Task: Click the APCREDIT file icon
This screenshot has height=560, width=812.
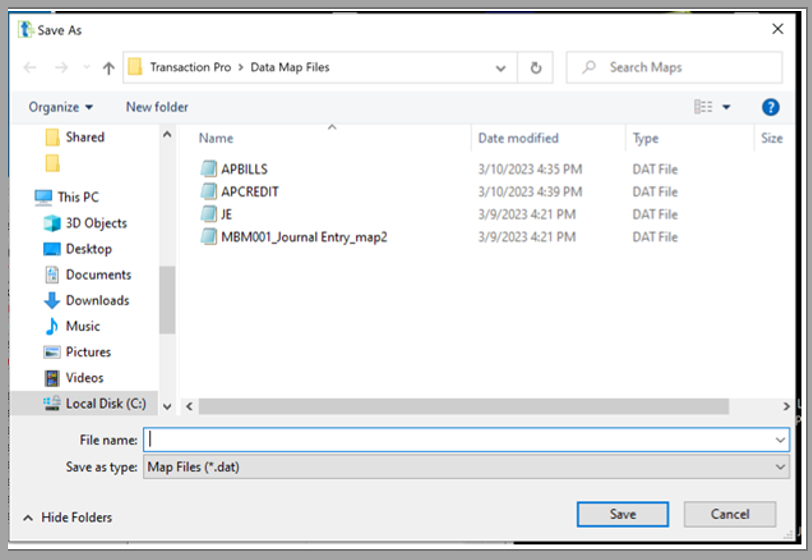Action: (209, 192)
